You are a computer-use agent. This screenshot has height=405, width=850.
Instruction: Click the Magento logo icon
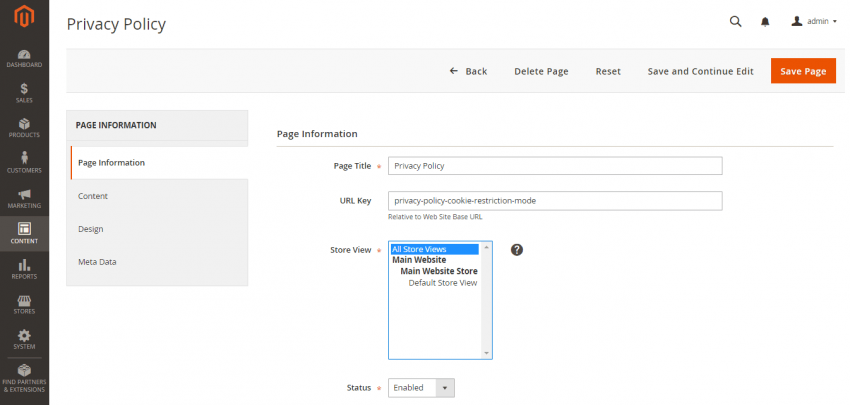[24, 17]
